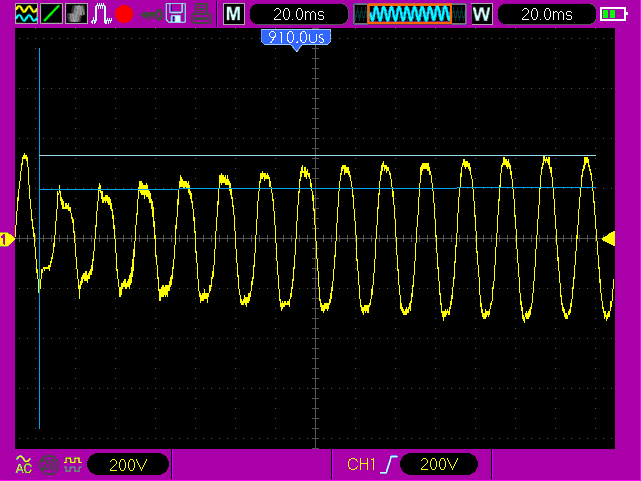Click the CH1 trigger source label
Screen dimensions: 641x481
[x=362, y=464]
